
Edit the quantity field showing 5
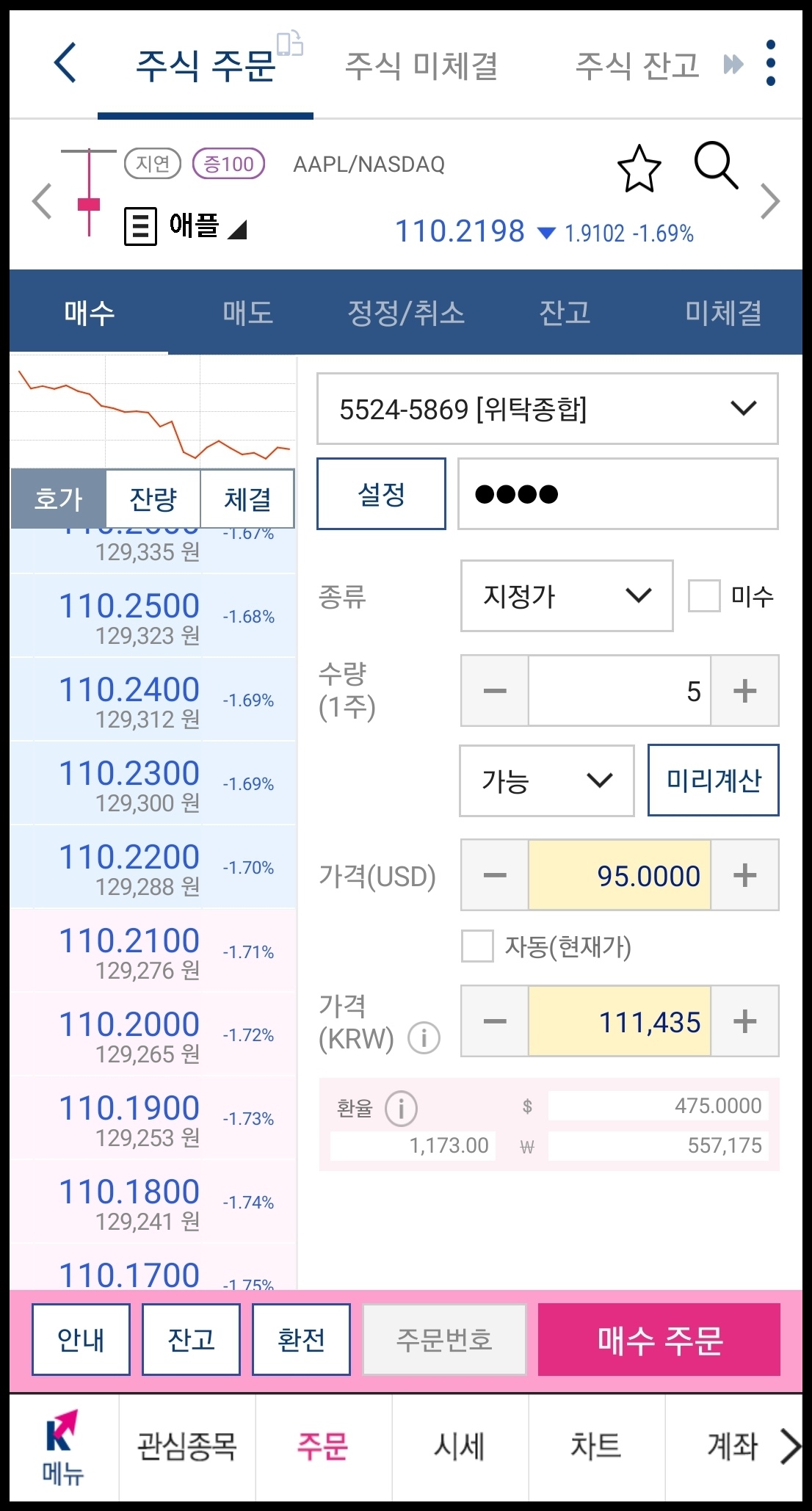620,691
